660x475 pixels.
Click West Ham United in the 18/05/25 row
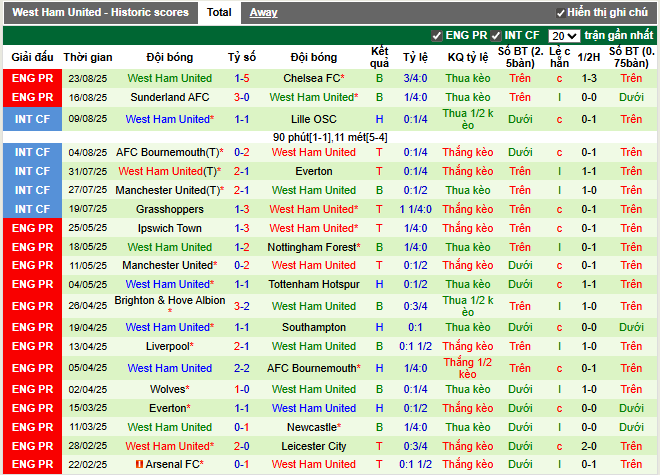click(x=170, y=247)
